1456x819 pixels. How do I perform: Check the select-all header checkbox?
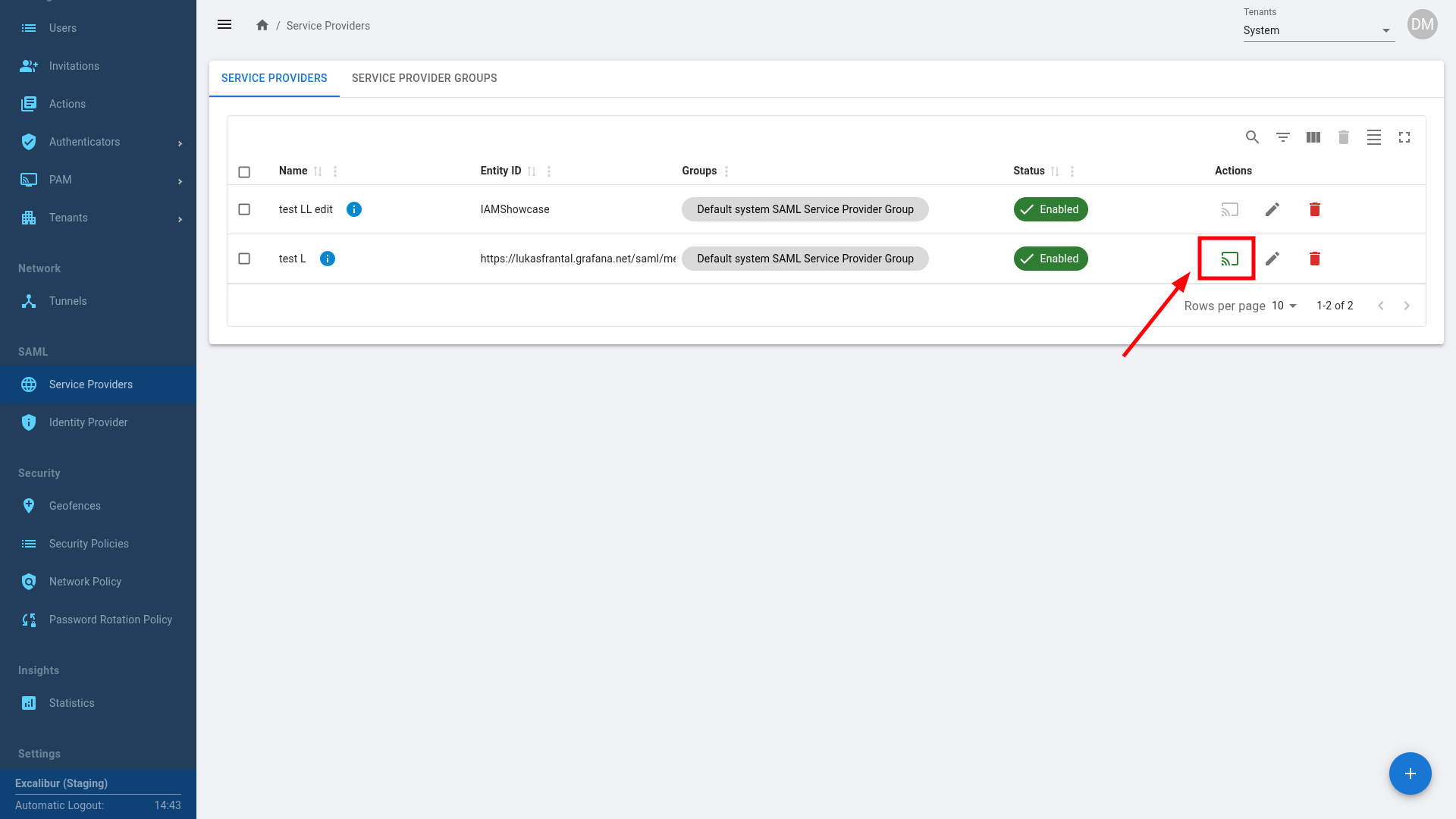[244, 172]
